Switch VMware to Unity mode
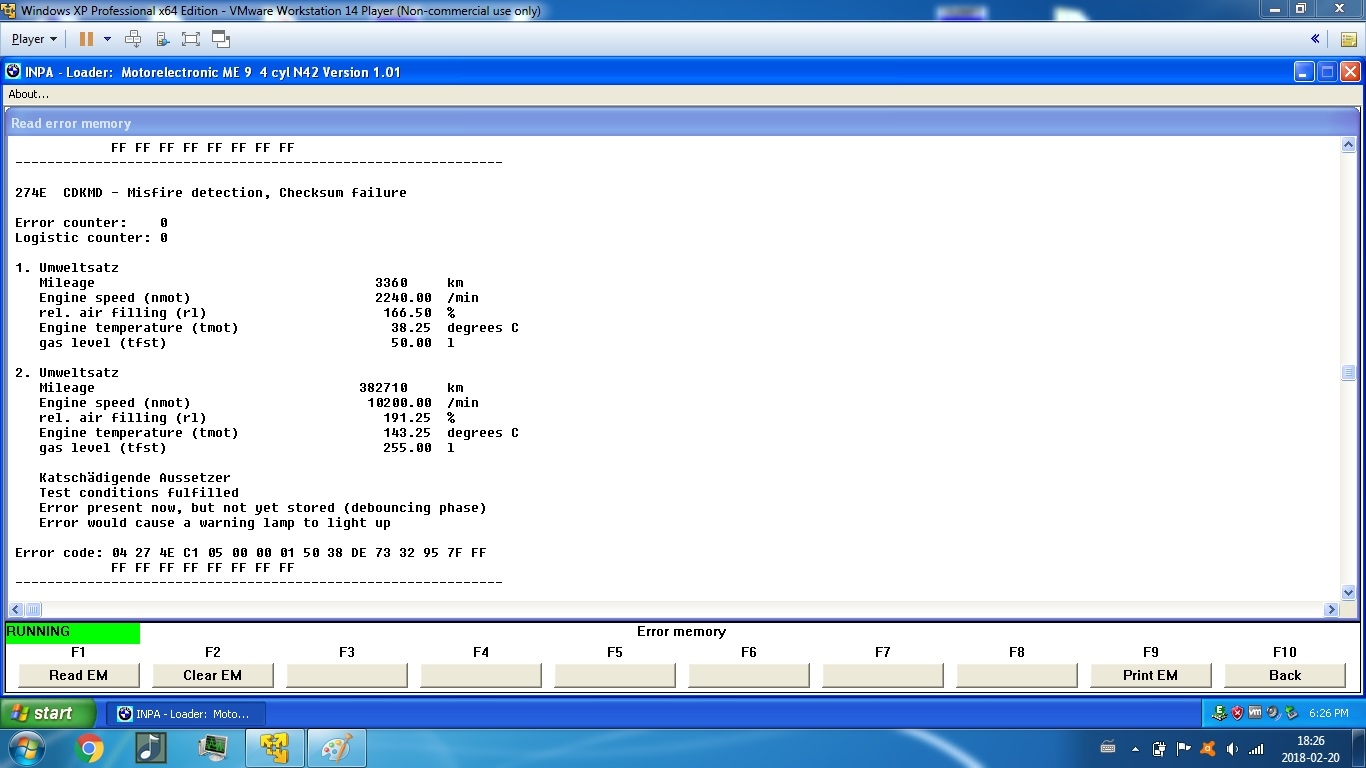This screenshot has width=1366, height=768. pyautogui.click(x=221, y=39)
